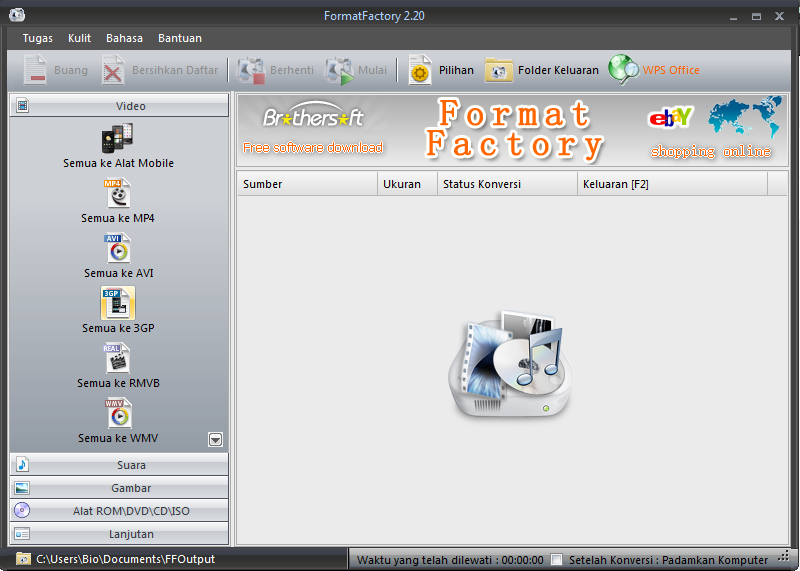Click the WPS Office globe icon
Viewport: 800px width, 571px height.
623,69
